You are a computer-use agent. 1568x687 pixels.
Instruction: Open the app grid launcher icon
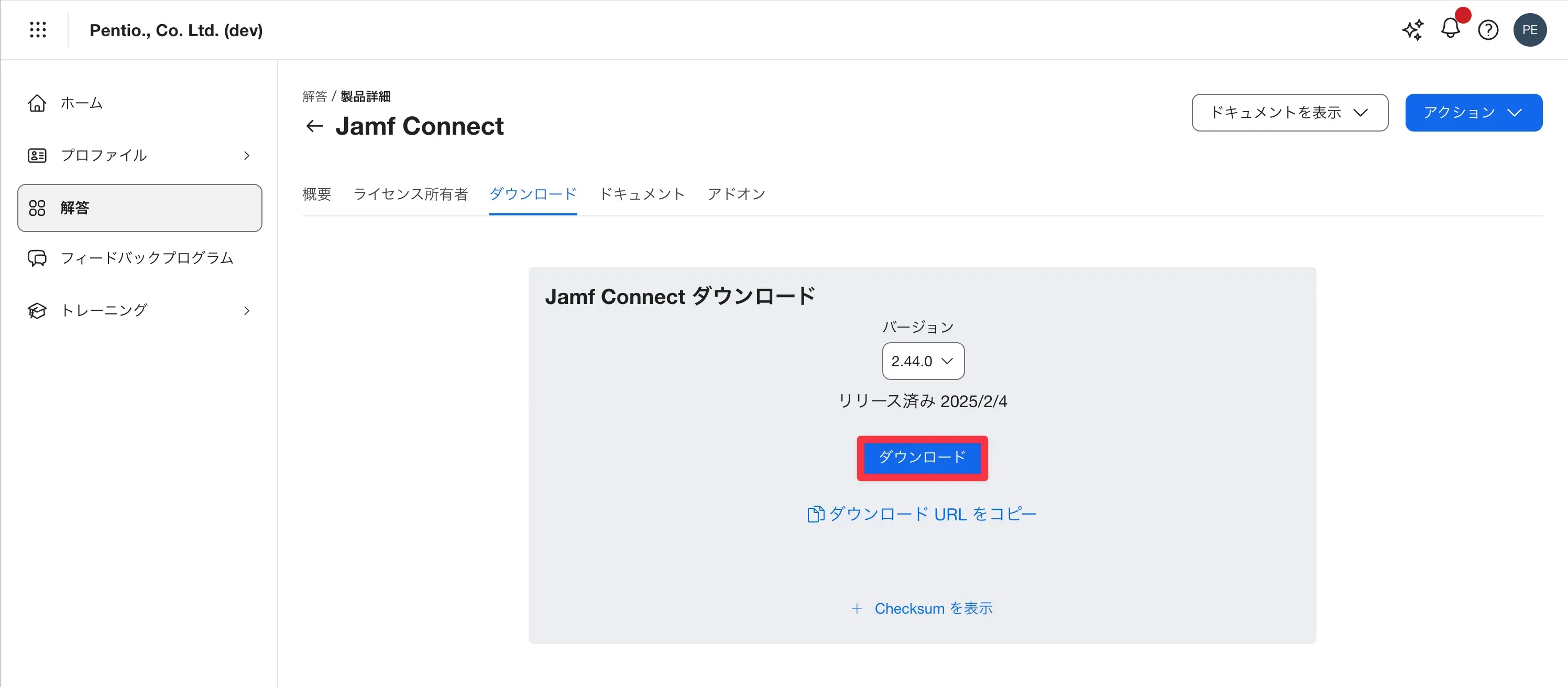(x=38, y=30)
